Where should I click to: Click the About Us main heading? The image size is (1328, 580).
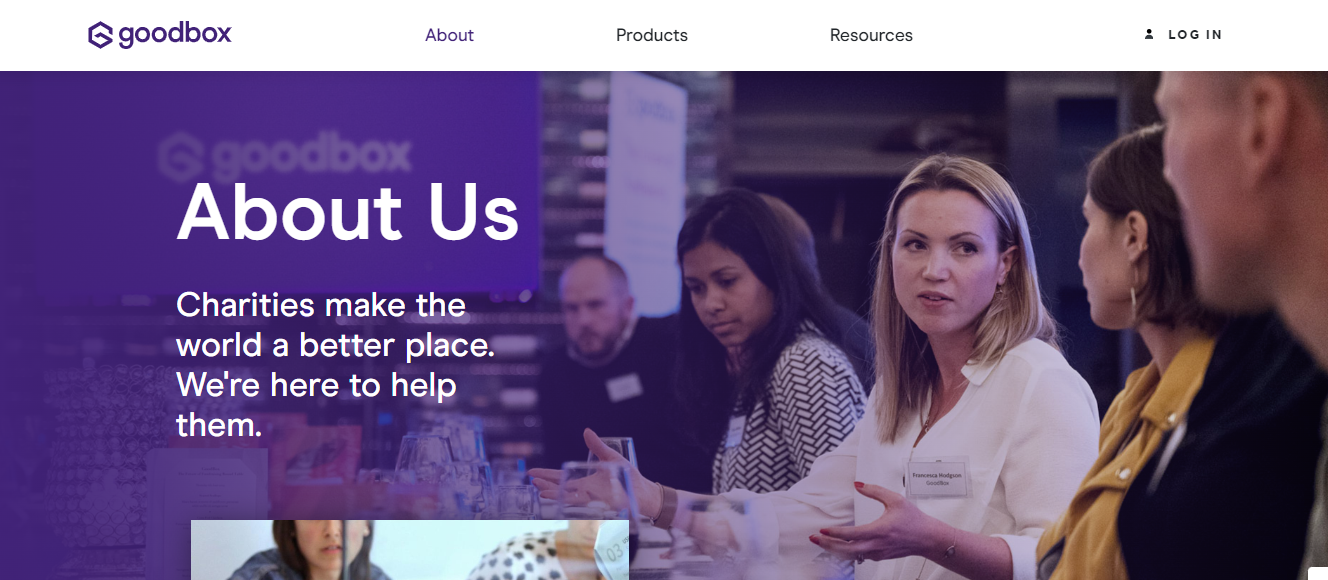click(x=348, y=212)
